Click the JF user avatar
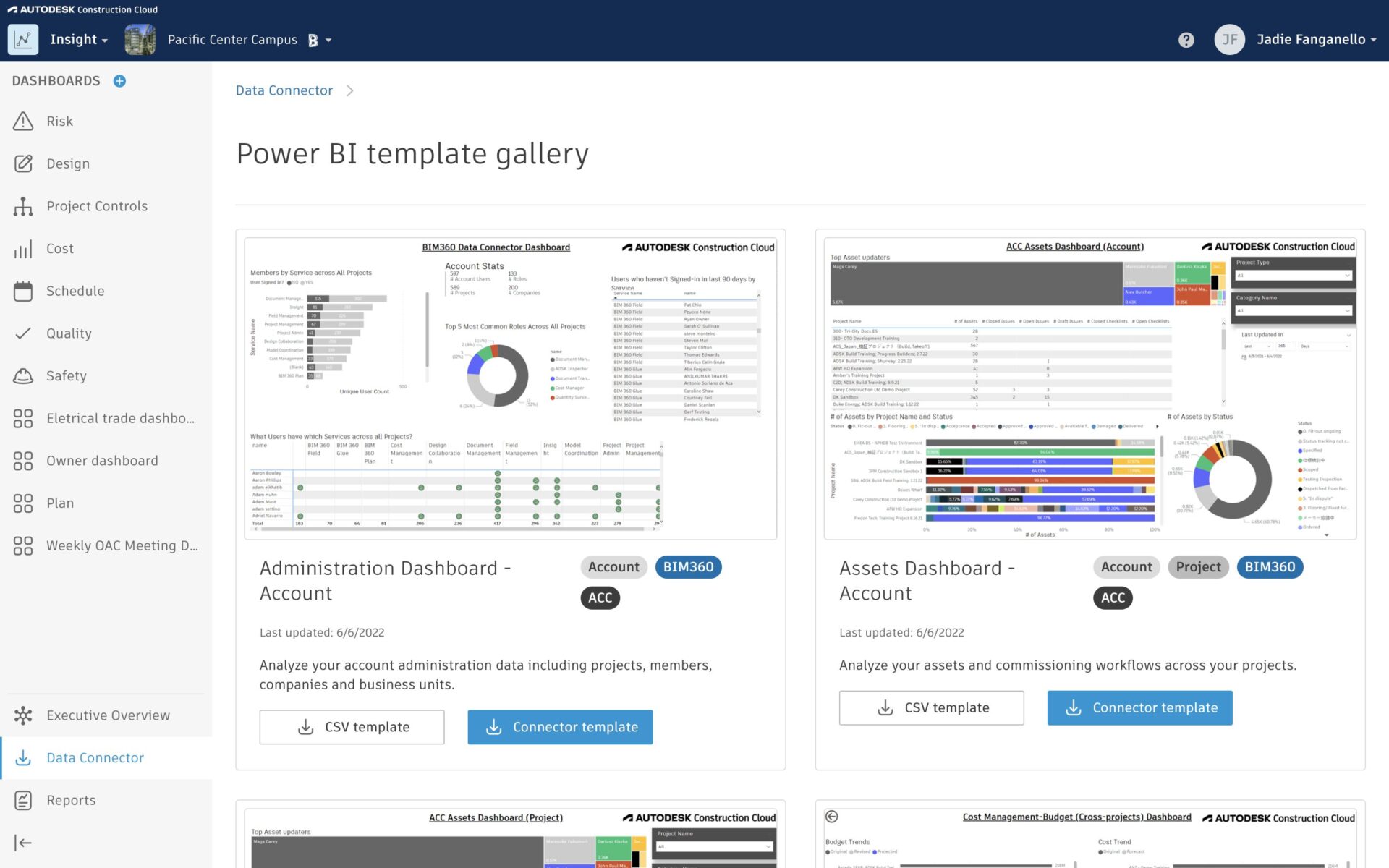Viewport: 1389px width, 868px height. pos(1229,40)
